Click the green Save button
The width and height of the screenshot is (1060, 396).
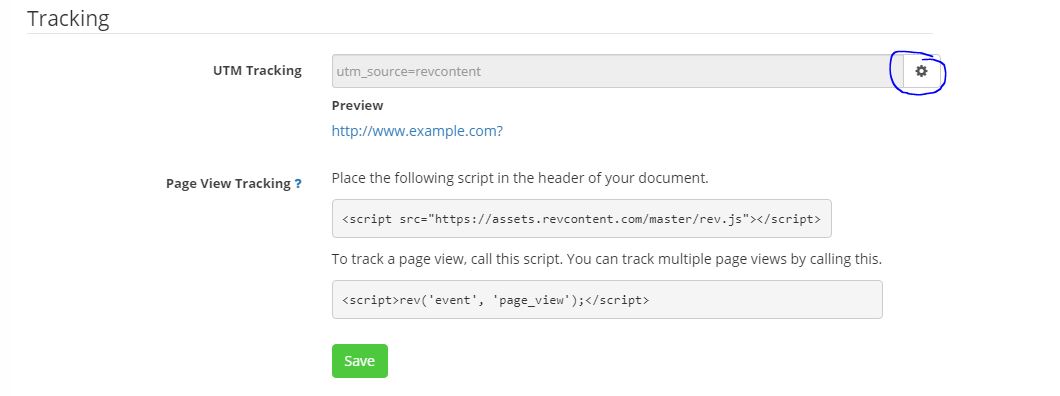point(360,361)
